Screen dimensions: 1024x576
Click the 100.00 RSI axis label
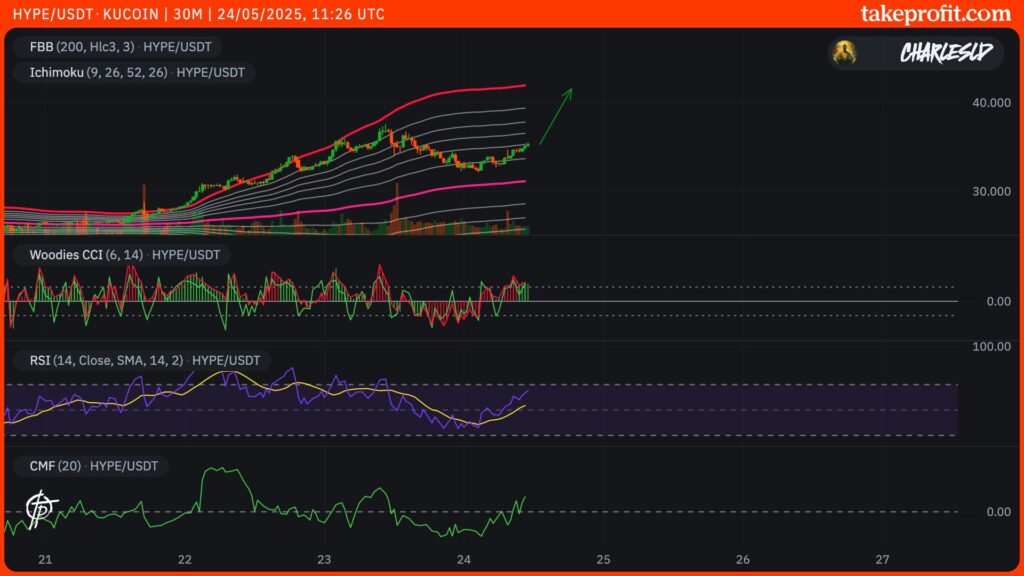coord(991,346)
